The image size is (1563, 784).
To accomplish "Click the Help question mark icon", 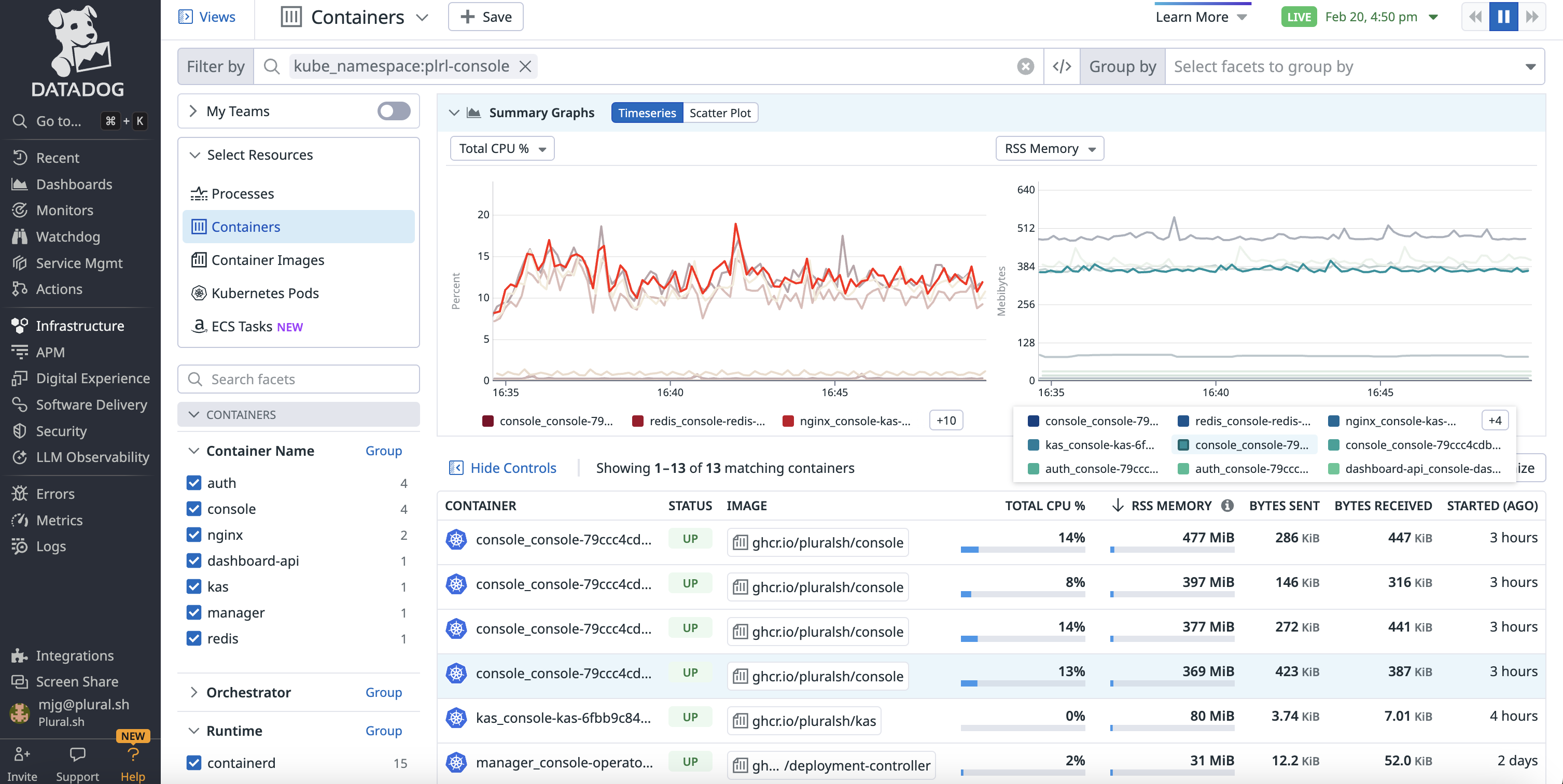I will click(x=133, y=755).
